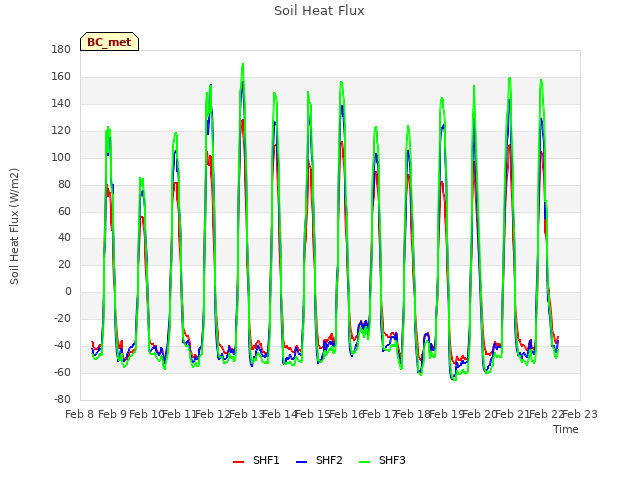Click the Time axis label
This screenshot has width=640, height=480.
coord(566,429)
